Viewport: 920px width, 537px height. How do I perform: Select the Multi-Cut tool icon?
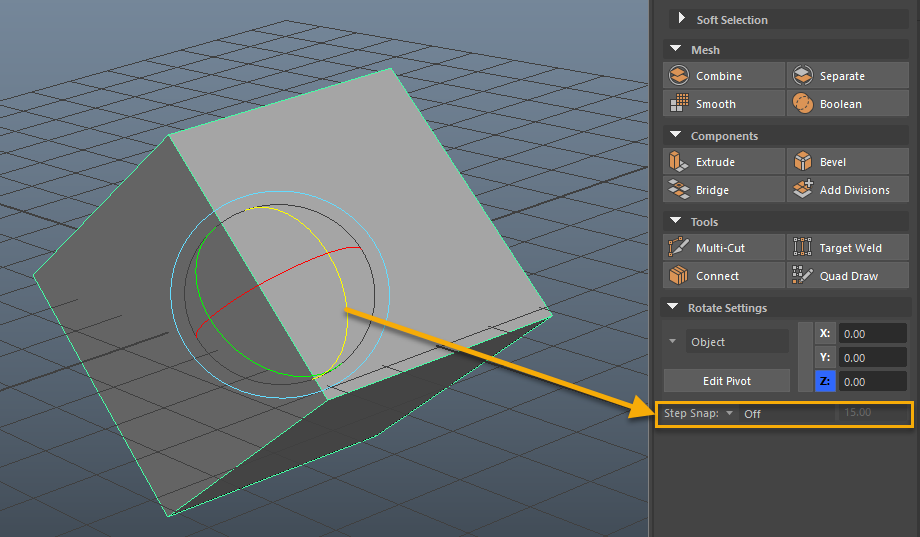tap(679, 247)
